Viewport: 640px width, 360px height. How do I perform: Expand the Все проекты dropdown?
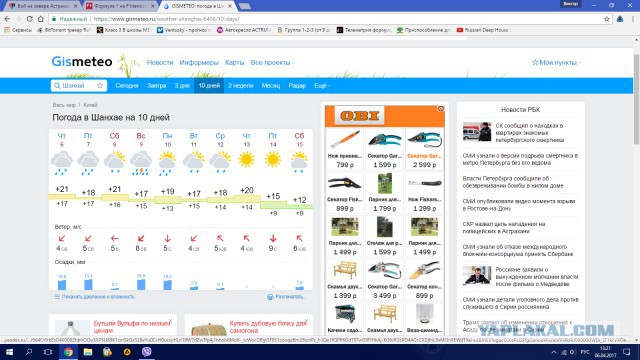pos(272,62)
